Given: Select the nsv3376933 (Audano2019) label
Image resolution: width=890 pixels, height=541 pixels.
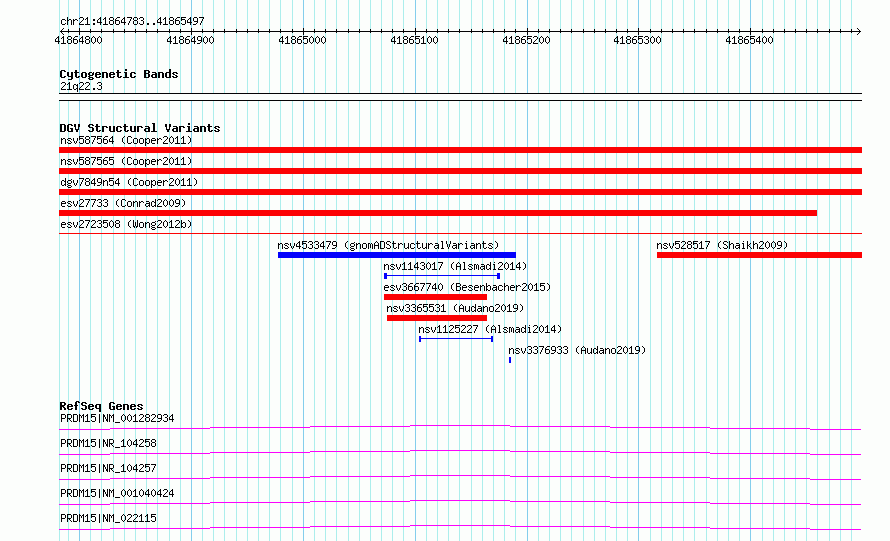Looking at the screenshot, I should (x=577, y=350).
